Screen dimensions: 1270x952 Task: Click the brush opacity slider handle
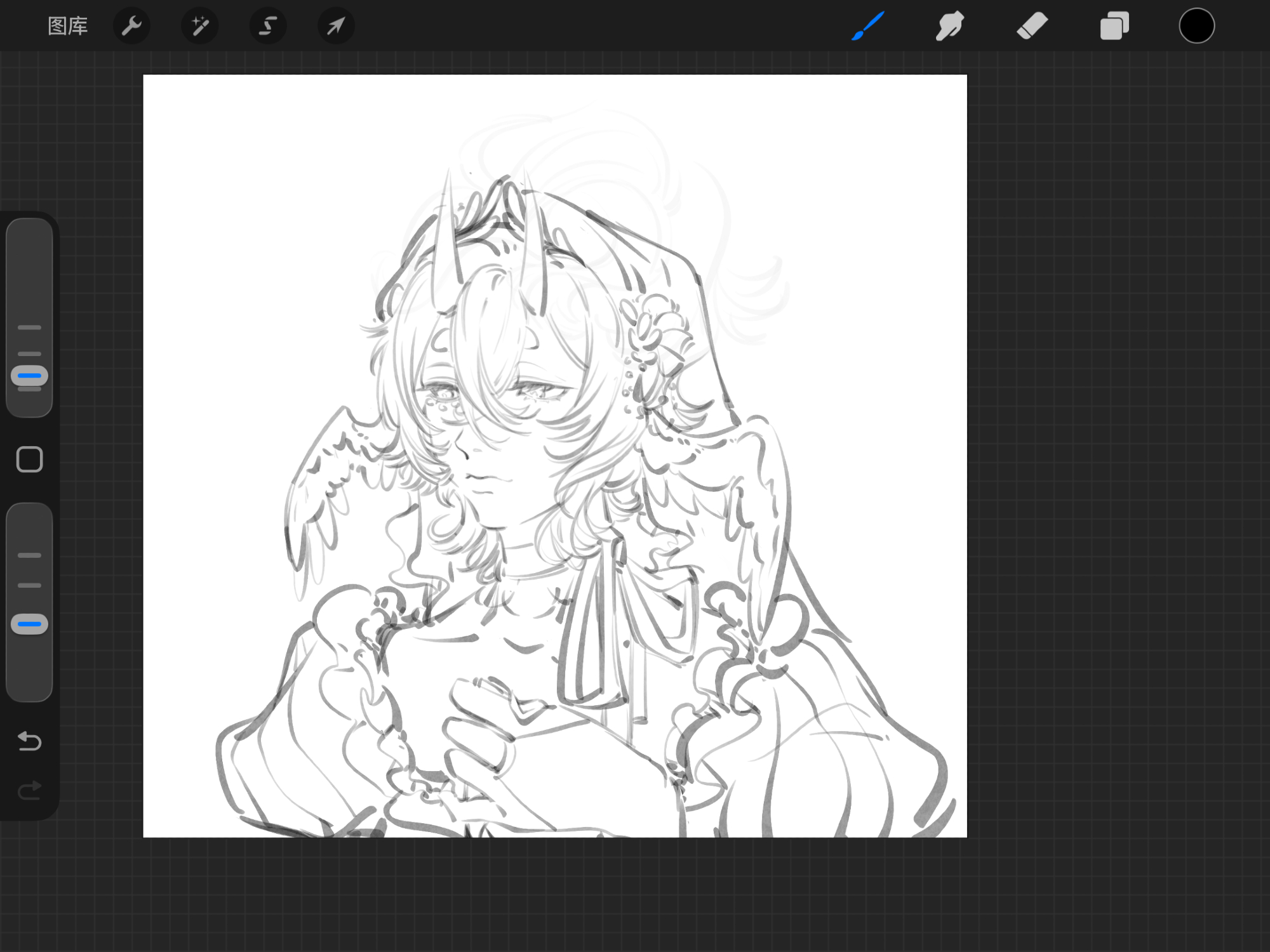click(x=29, y=624)
